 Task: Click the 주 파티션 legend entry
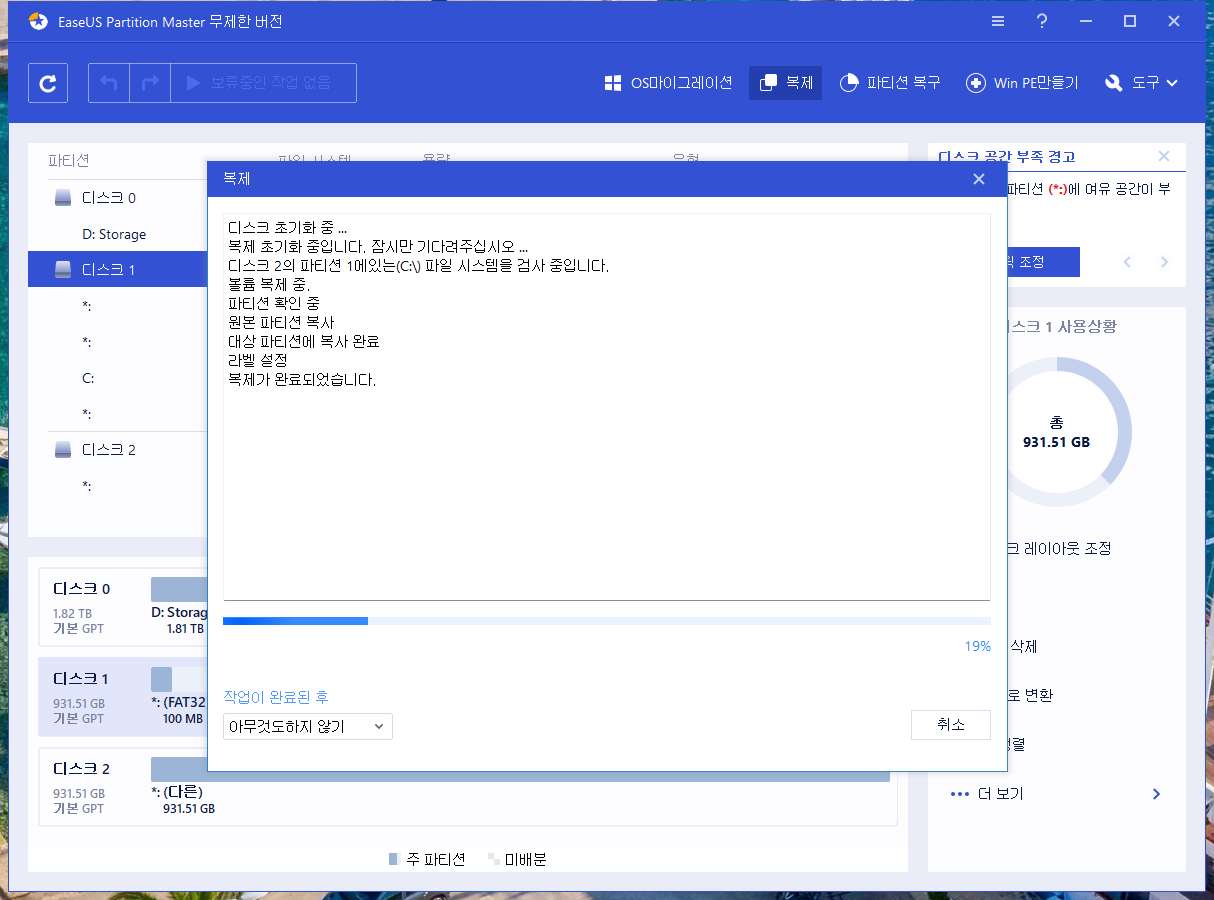click(x=427, y=859)
